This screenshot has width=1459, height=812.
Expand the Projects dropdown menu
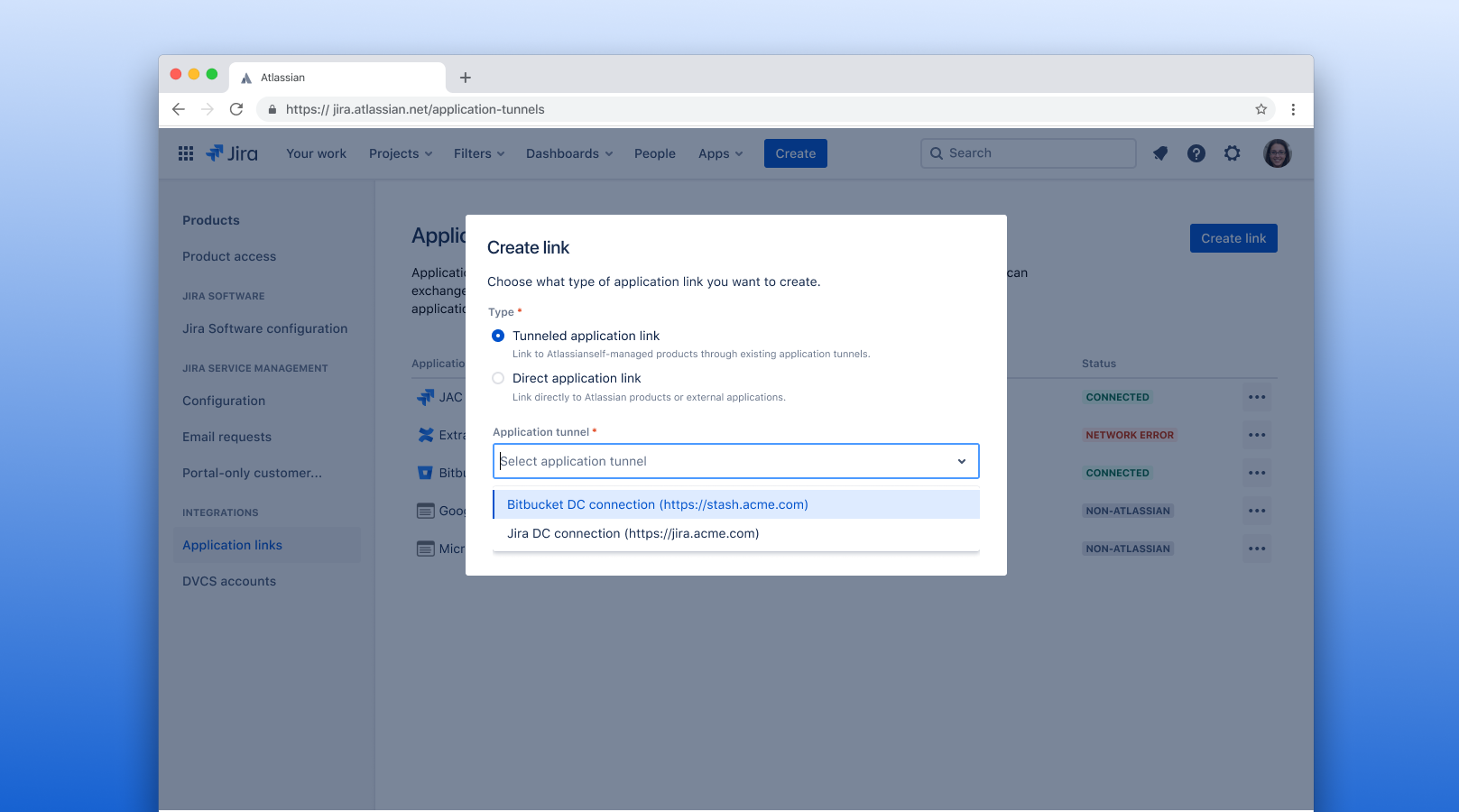pos(401,153)
